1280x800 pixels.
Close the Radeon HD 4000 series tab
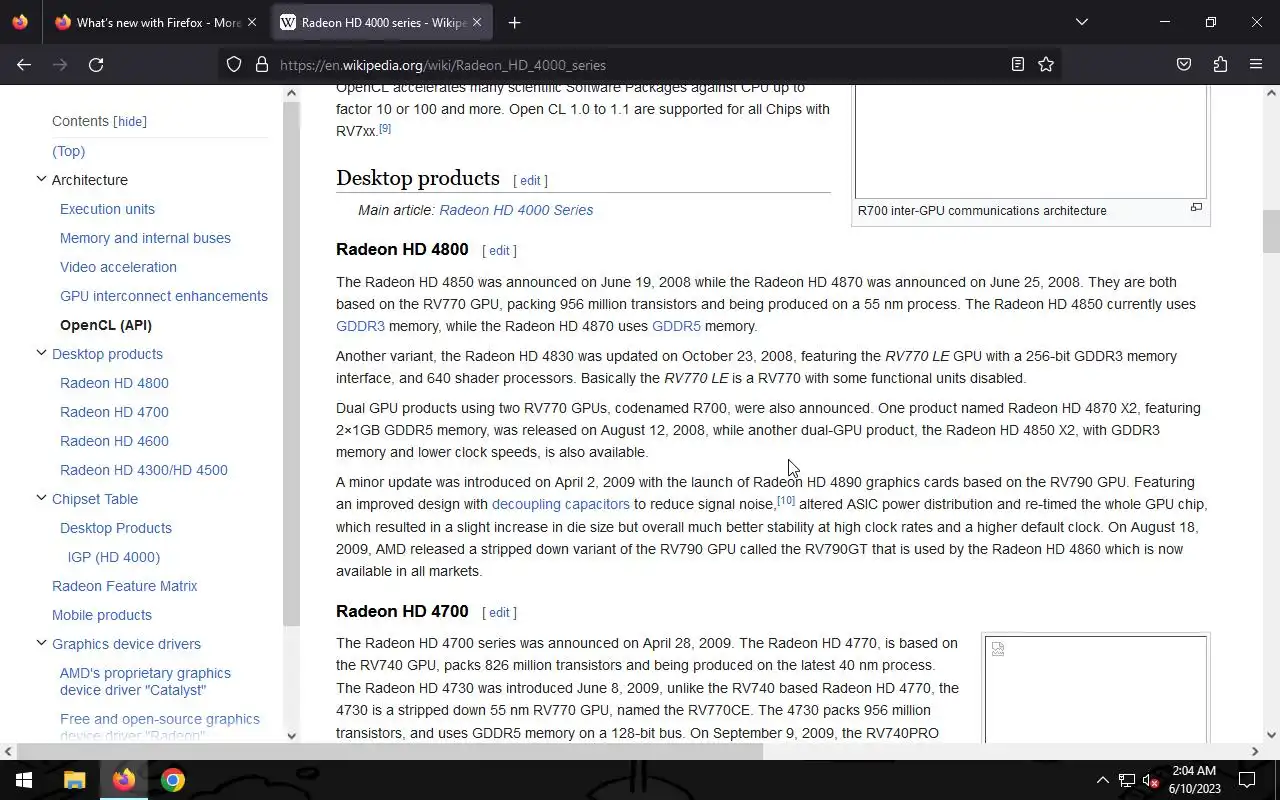coord(477,22)
